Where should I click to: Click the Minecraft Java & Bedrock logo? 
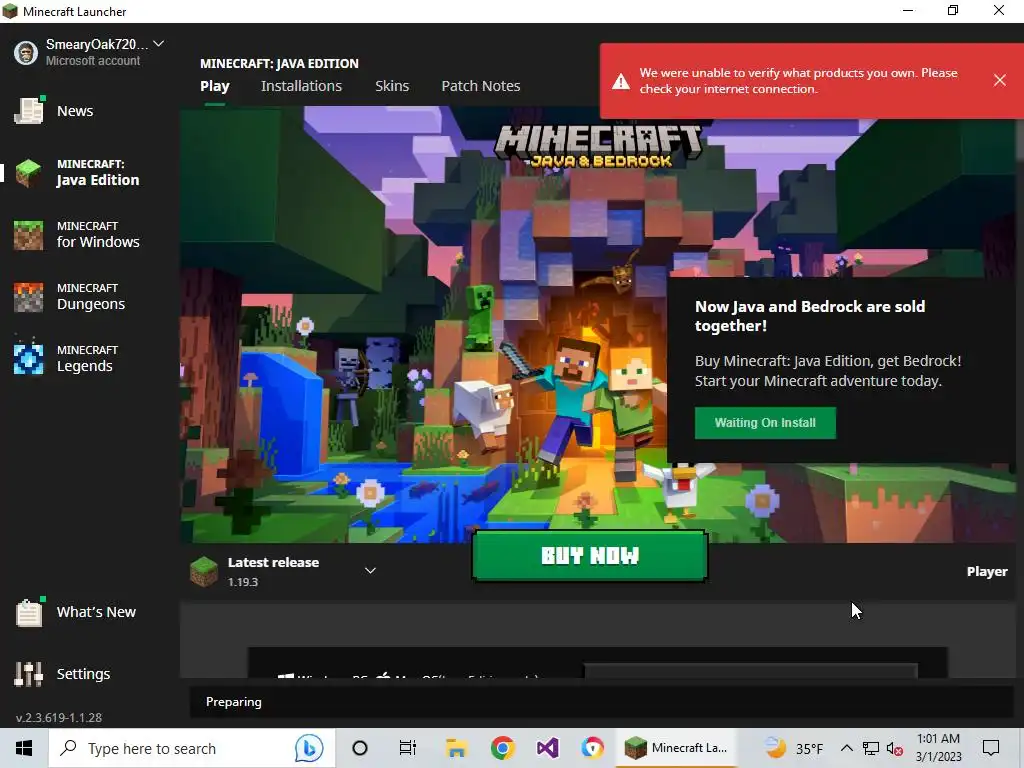click(598, 146)
